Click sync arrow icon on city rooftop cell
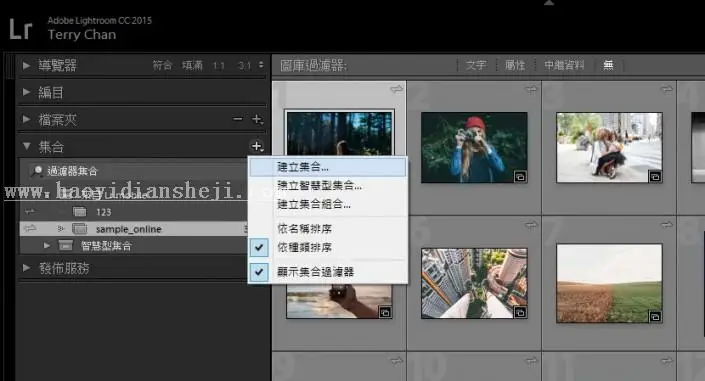705x381 pixels. [x=531, y=225]
